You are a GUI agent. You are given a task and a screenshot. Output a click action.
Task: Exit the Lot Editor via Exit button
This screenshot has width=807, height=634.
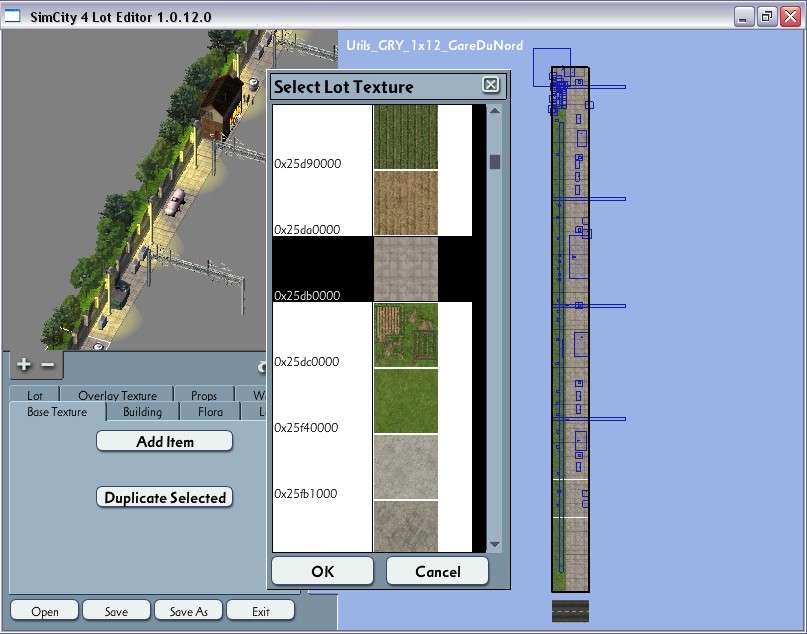(260, 611)
